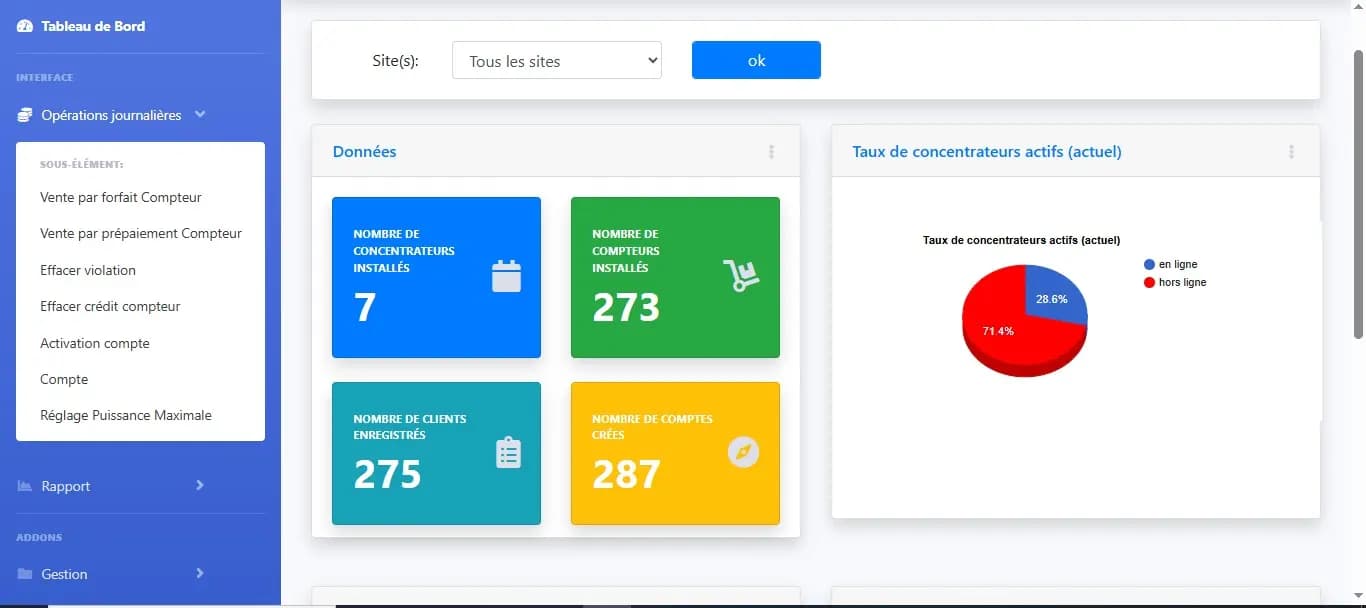Toggle the 'en ligne' legend entry
Screen dimensions: 1366x608
tap(1171, 264)
